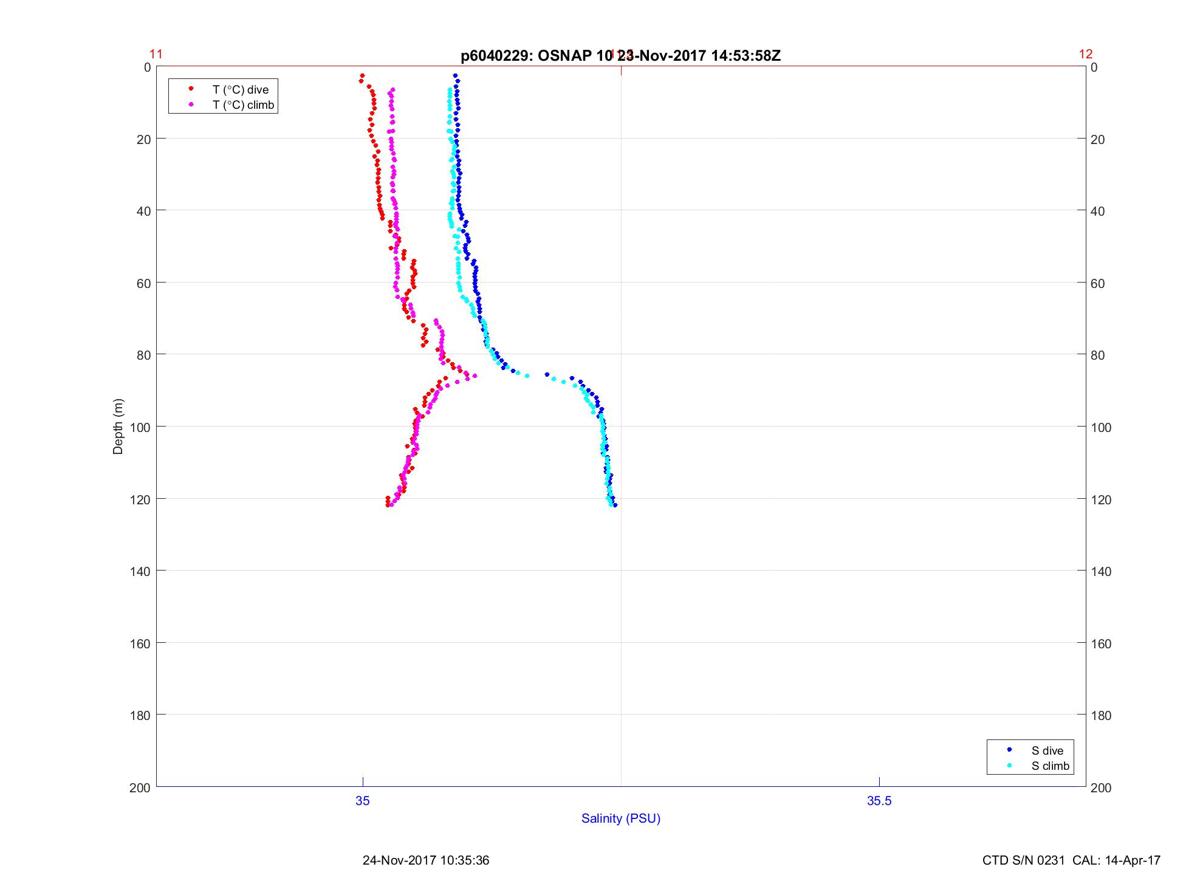Select the 'S climb' legend label
The height and width of the screenshot is (885, 1200).
point(1051,766)
